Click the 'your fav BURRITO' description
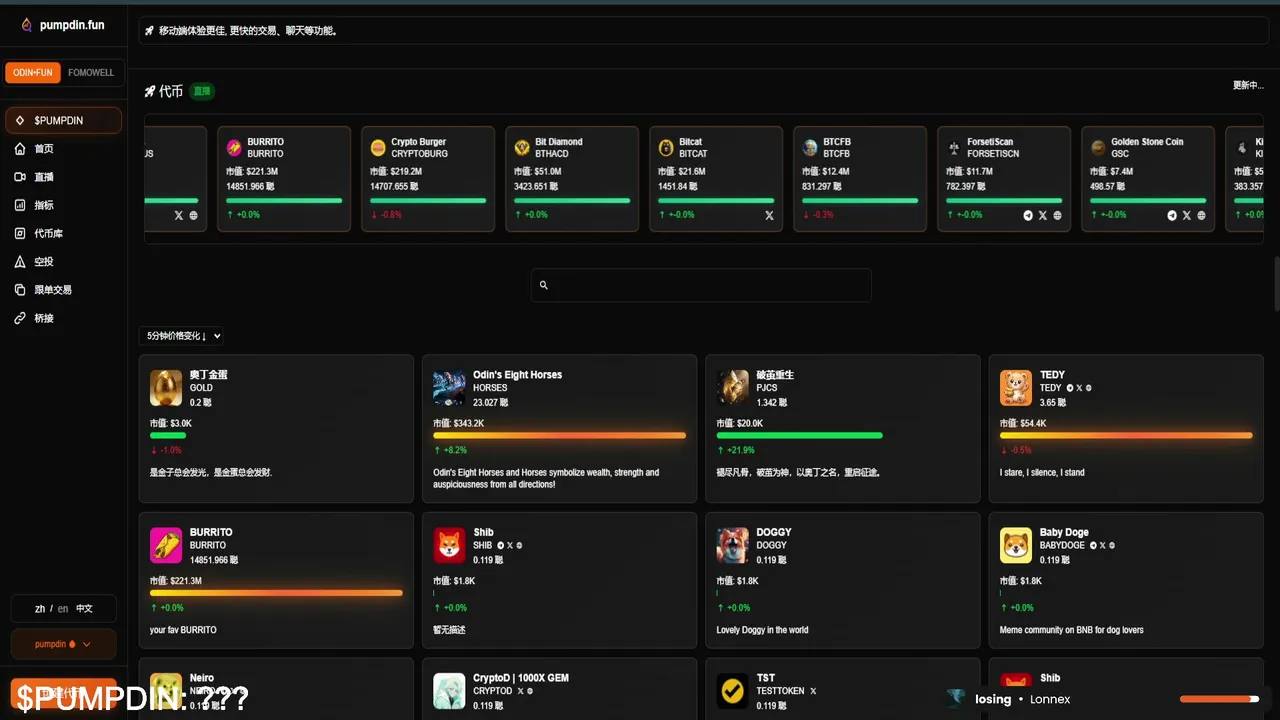 183,630
